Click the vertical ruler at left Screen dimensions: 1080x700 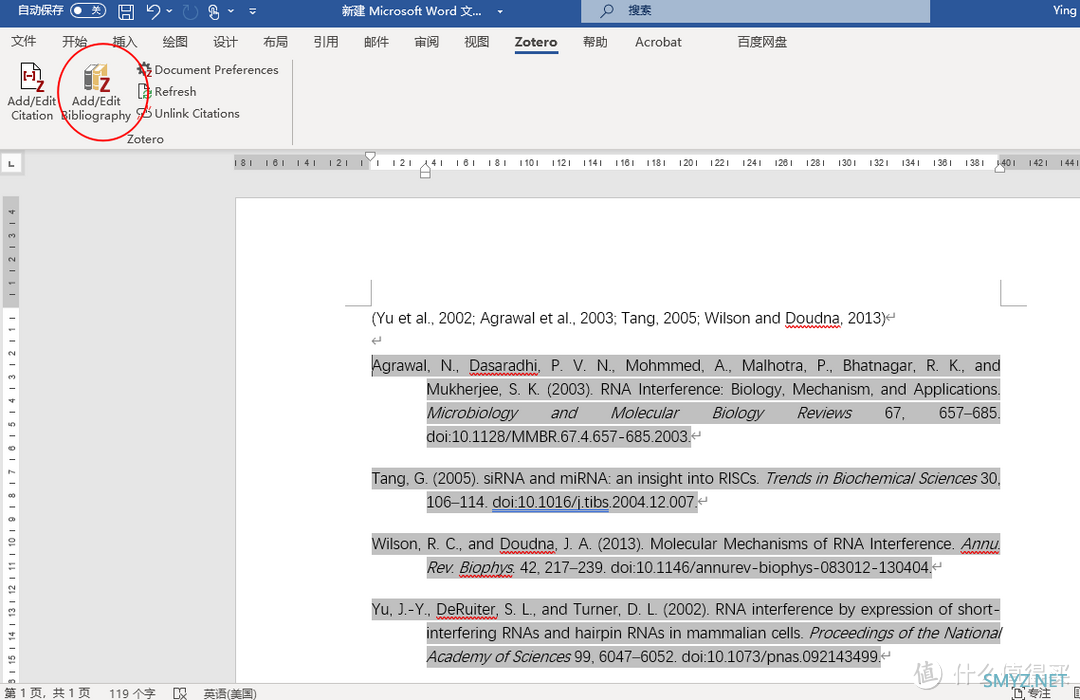(x=11, y=441)
